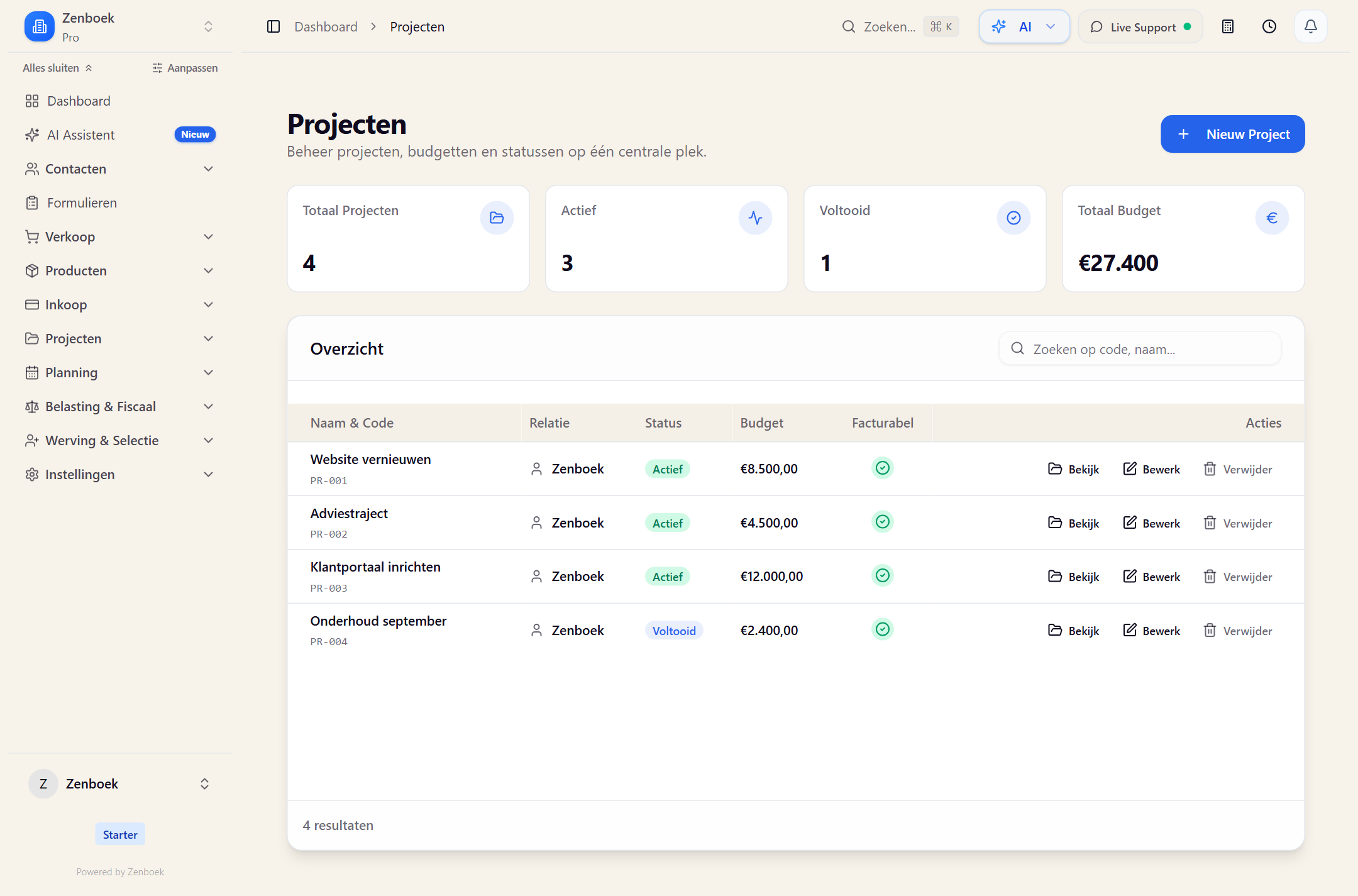Viewport: 1358px width, 896px height.
Task: Go to Dashboard in the sidebar
Action: (x=119, y=101)
